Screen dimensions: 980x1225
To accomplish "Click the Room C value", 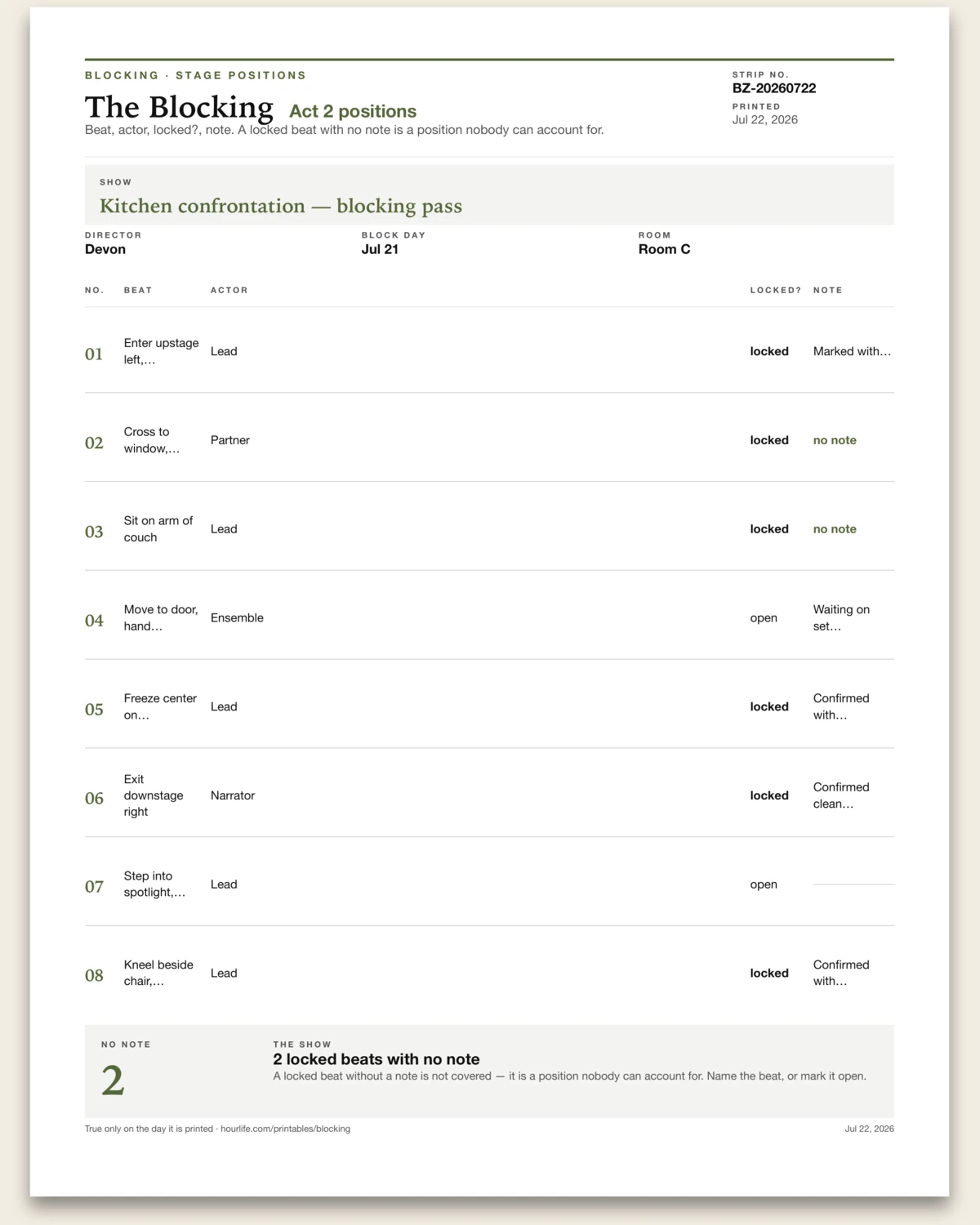I will tap(664, 249).
